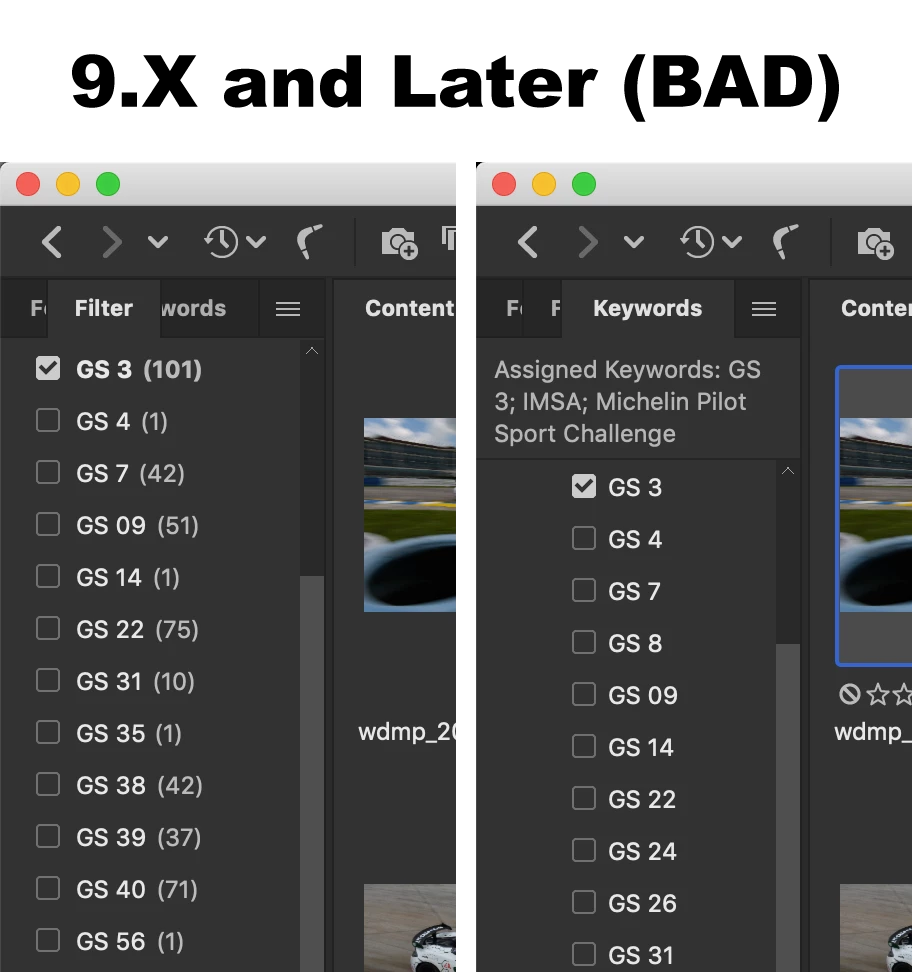Click wdmp filename in left window
Screen dimensions: 912x972
407,732
